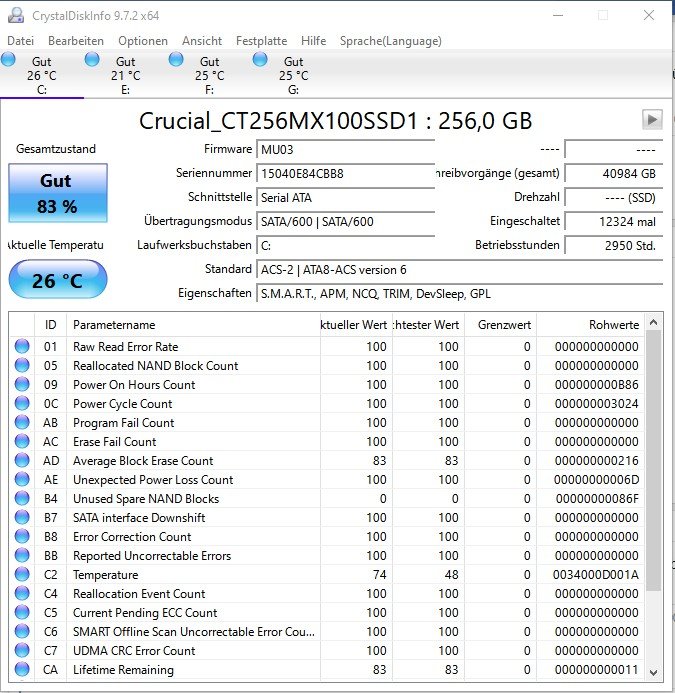Screen dimensions: 675x693
Task: Click the Eingeschaltet value 12324 mal
Action: 614,221
